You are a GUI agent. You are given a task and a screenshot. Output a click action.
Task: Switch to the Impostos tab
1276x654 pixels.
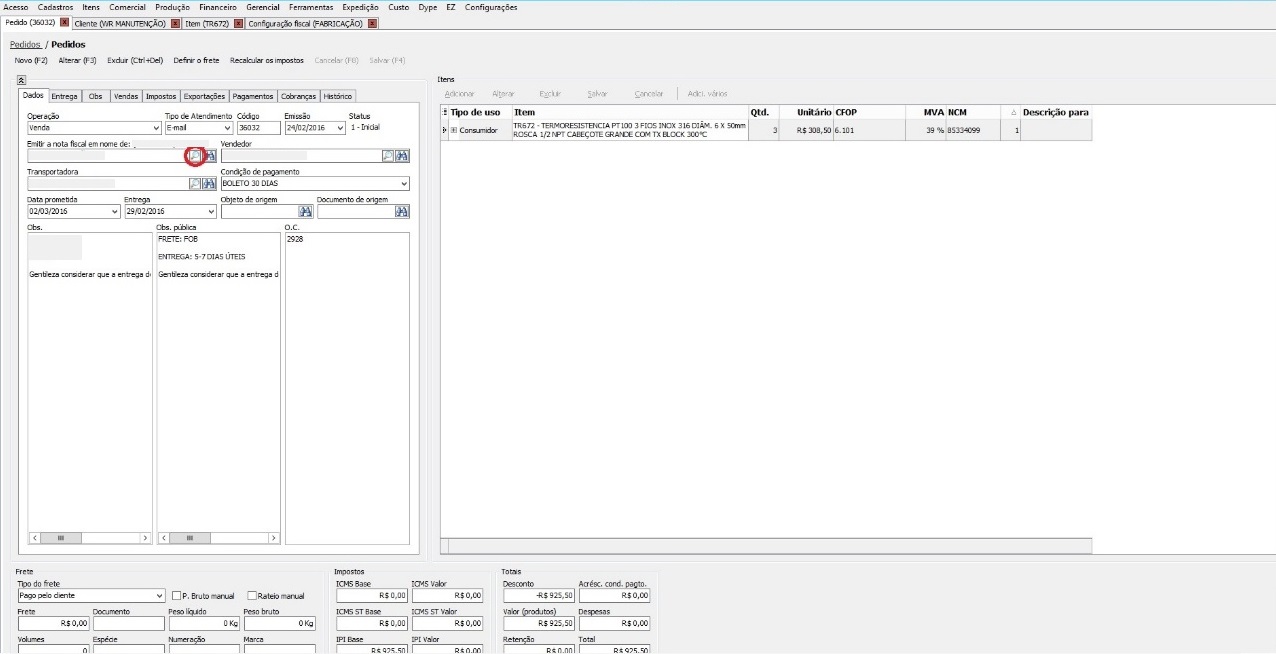coord(161,96)
